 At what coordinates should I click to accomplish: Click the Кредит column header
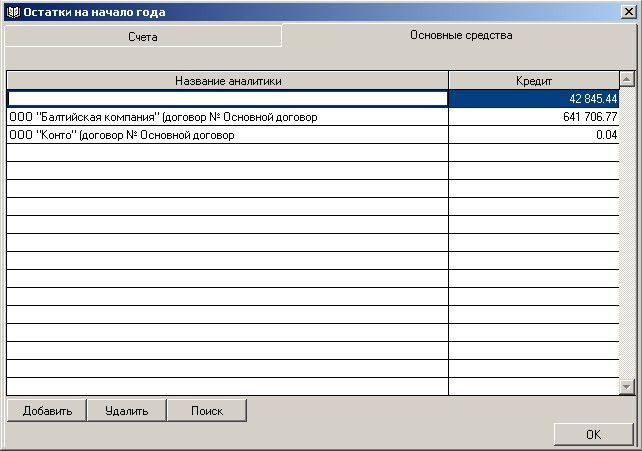point(534,80)
